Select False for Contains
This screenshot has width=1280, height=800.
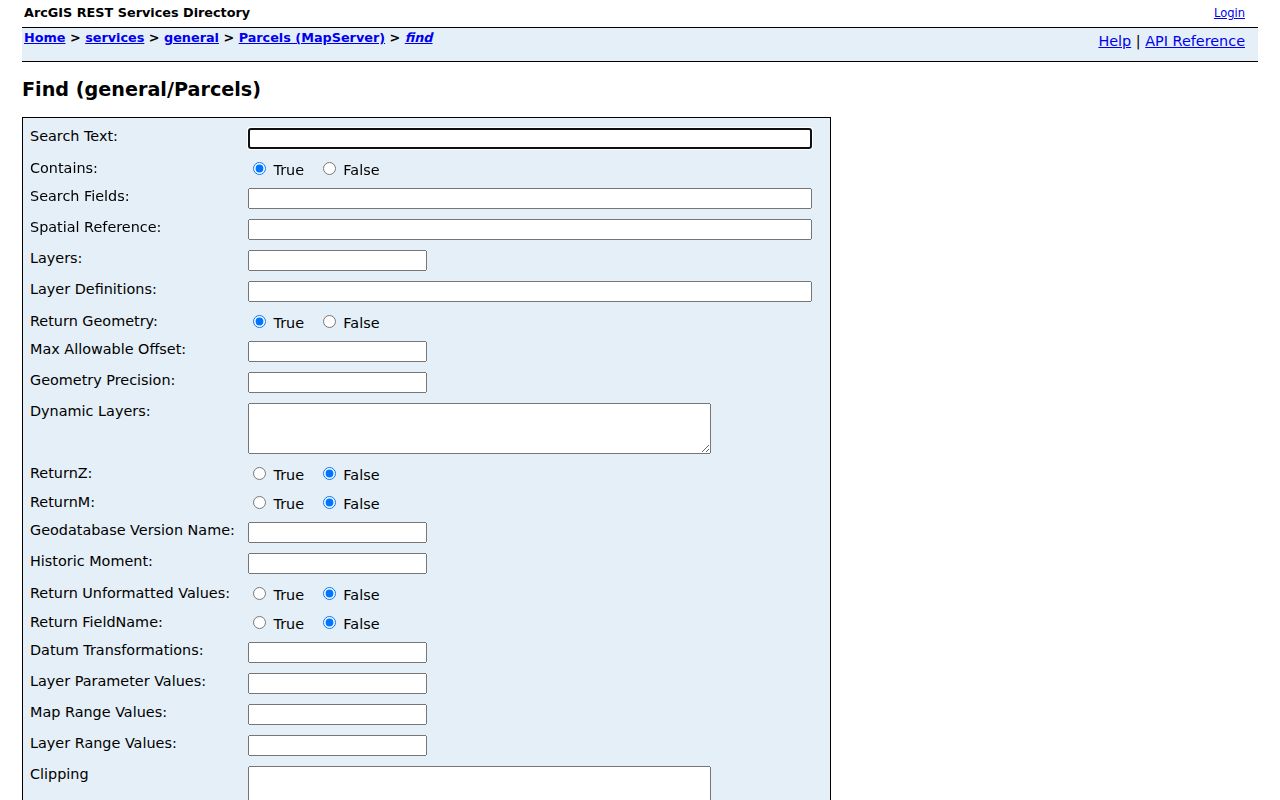click(x=330, y=169)
